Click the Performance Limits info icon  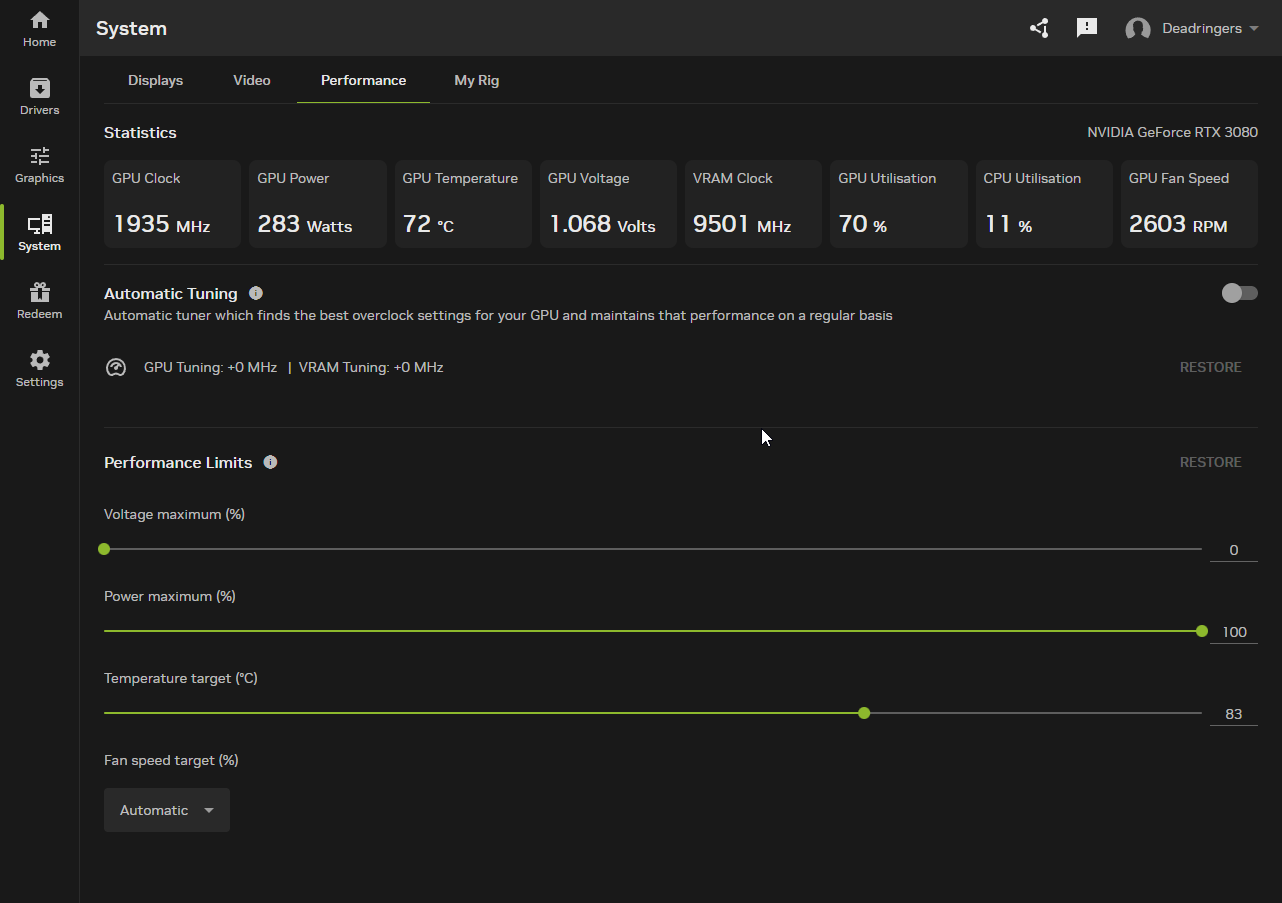pyautogui.click(x=270, y=462)
